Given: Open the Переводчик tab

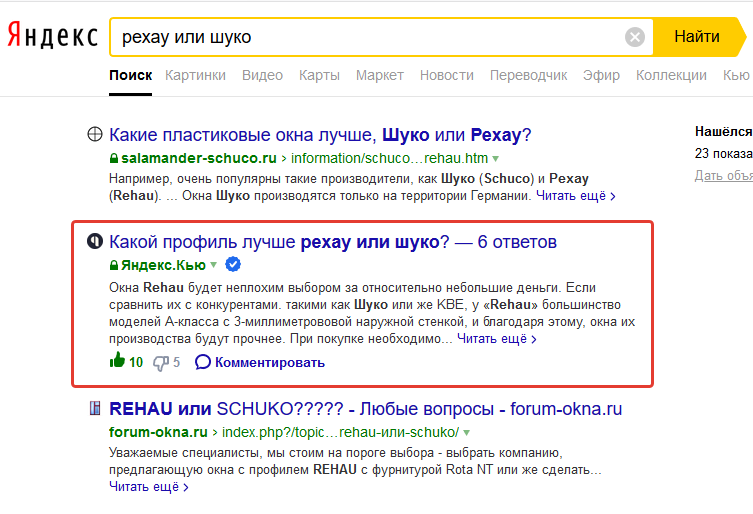Looking at the screenshot, I should [x=525, y=75].
